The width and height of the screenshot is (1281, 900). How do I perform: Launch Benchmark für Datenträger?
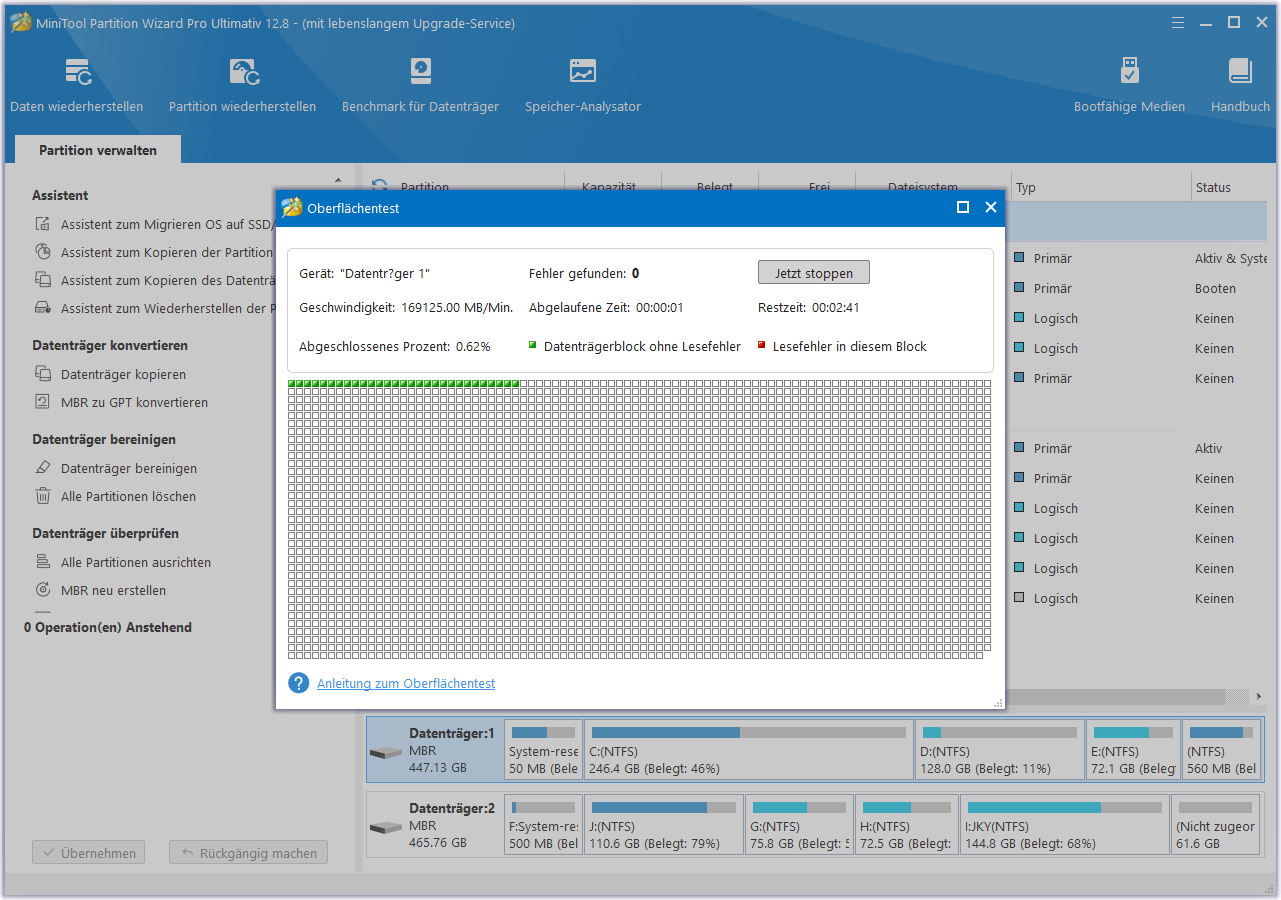(420, 85)
